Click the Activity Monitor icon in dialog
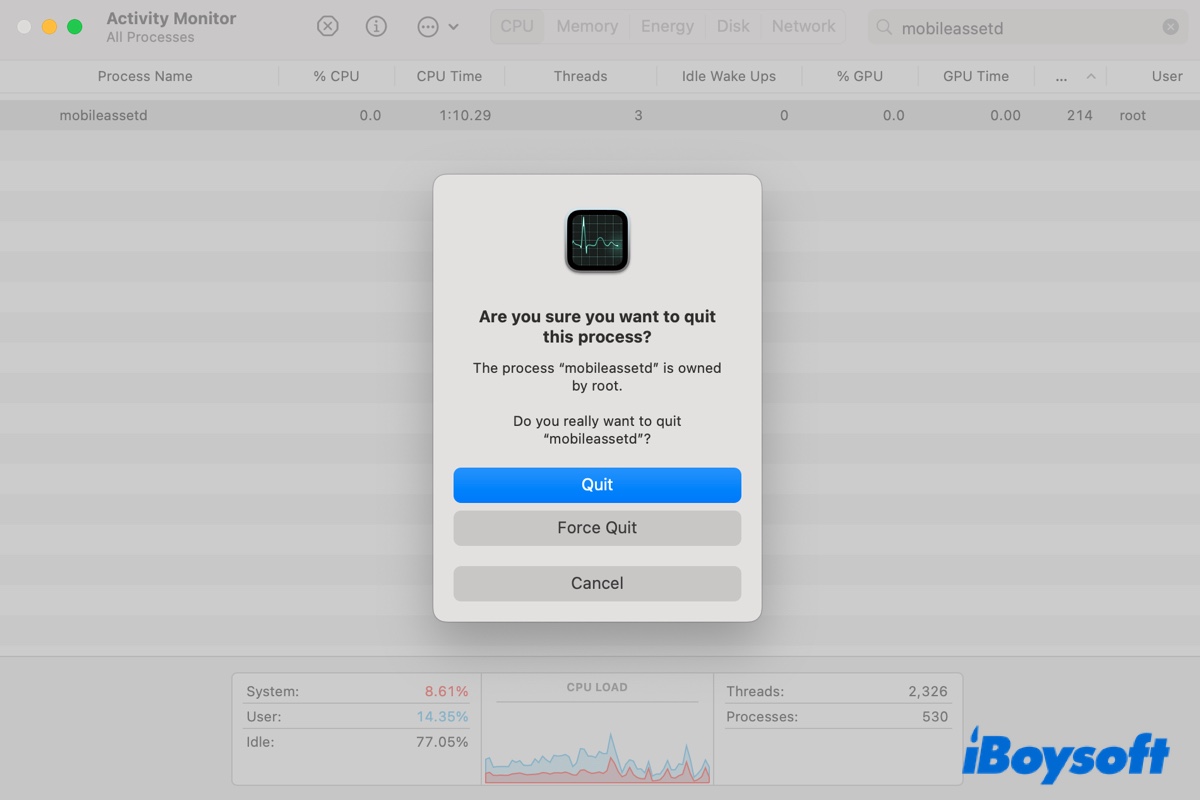This screenshot has height=800, width=1200. coord(597,240)
